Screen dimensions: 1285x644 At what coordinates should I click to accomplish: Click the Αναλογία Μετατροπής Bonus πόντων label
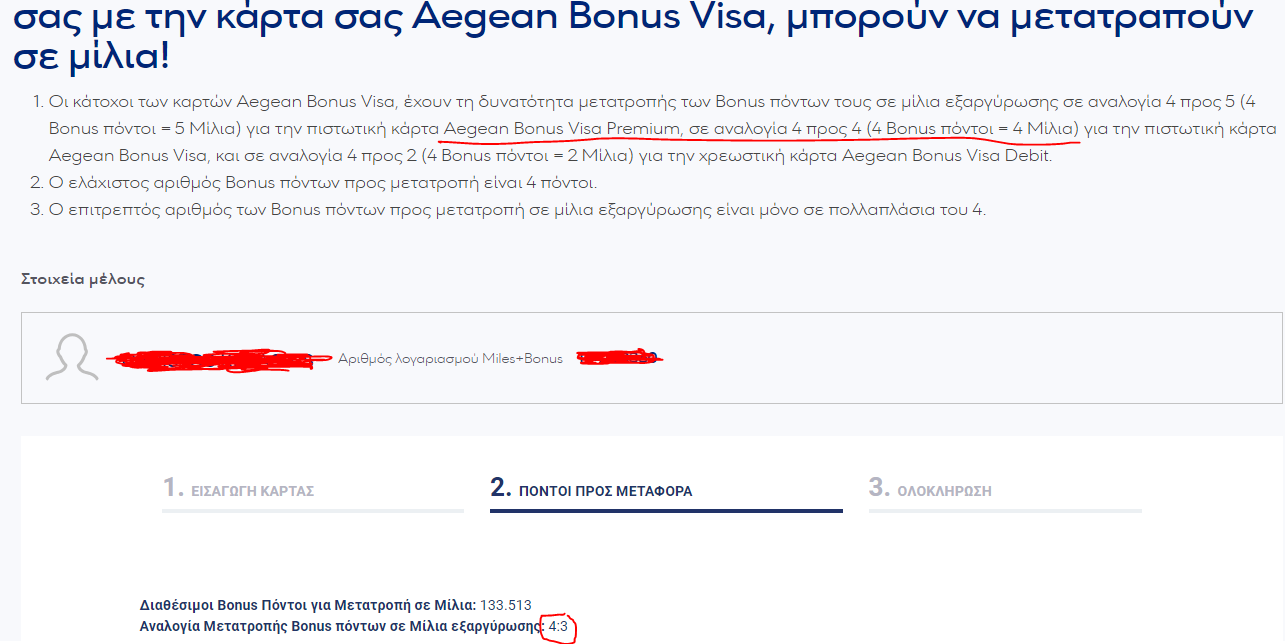[x=342, y=627]
